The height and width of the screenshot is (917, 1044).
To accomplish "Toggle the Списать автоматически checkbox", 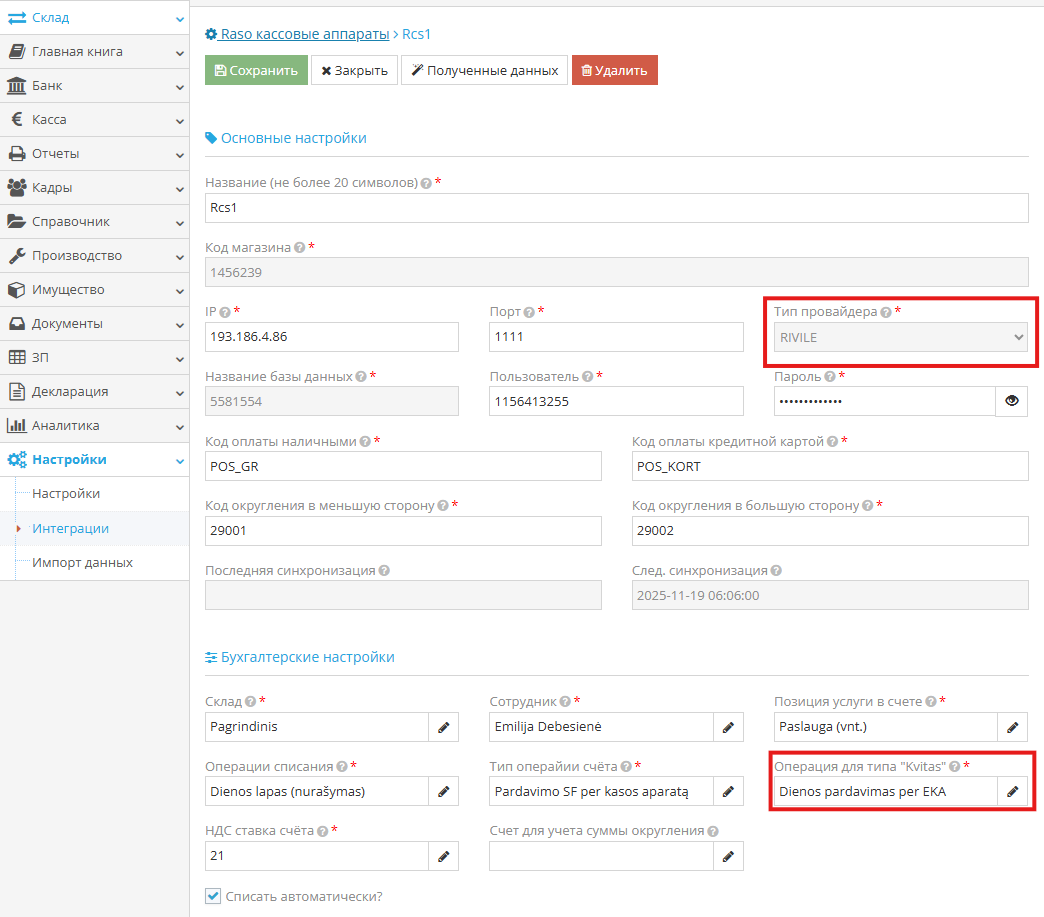I will coord(212,896).
